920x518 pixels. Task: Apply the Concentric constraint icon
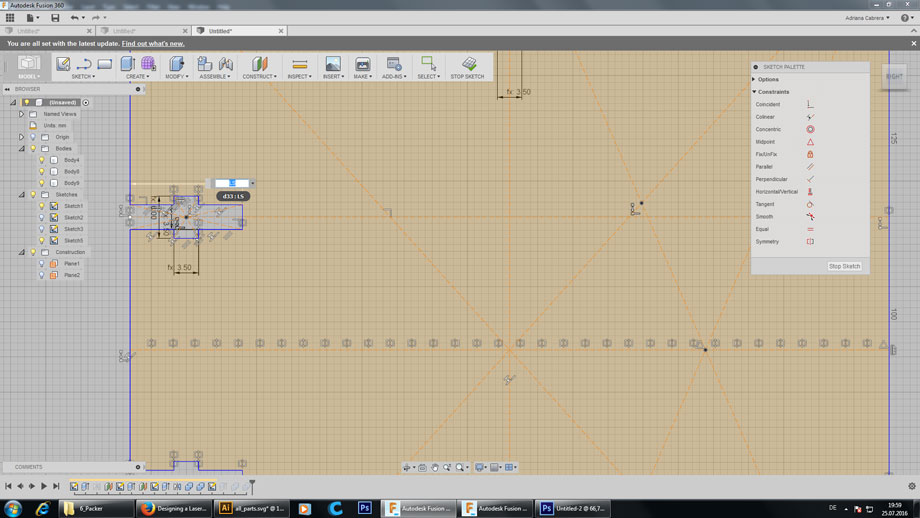click(810, 129)
